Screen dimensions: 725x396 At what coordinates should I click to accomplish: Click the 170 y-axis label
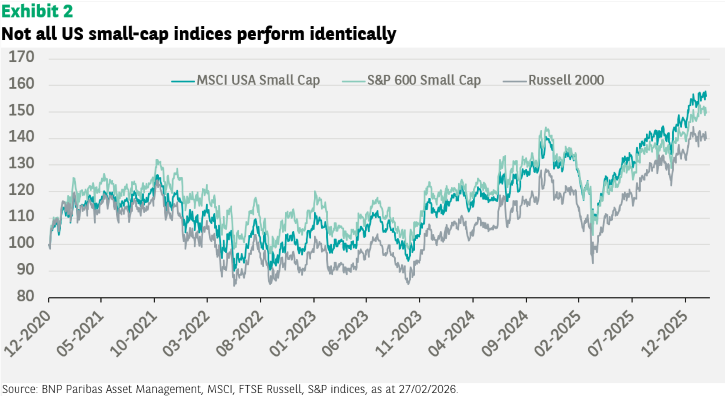pos(22,57)
